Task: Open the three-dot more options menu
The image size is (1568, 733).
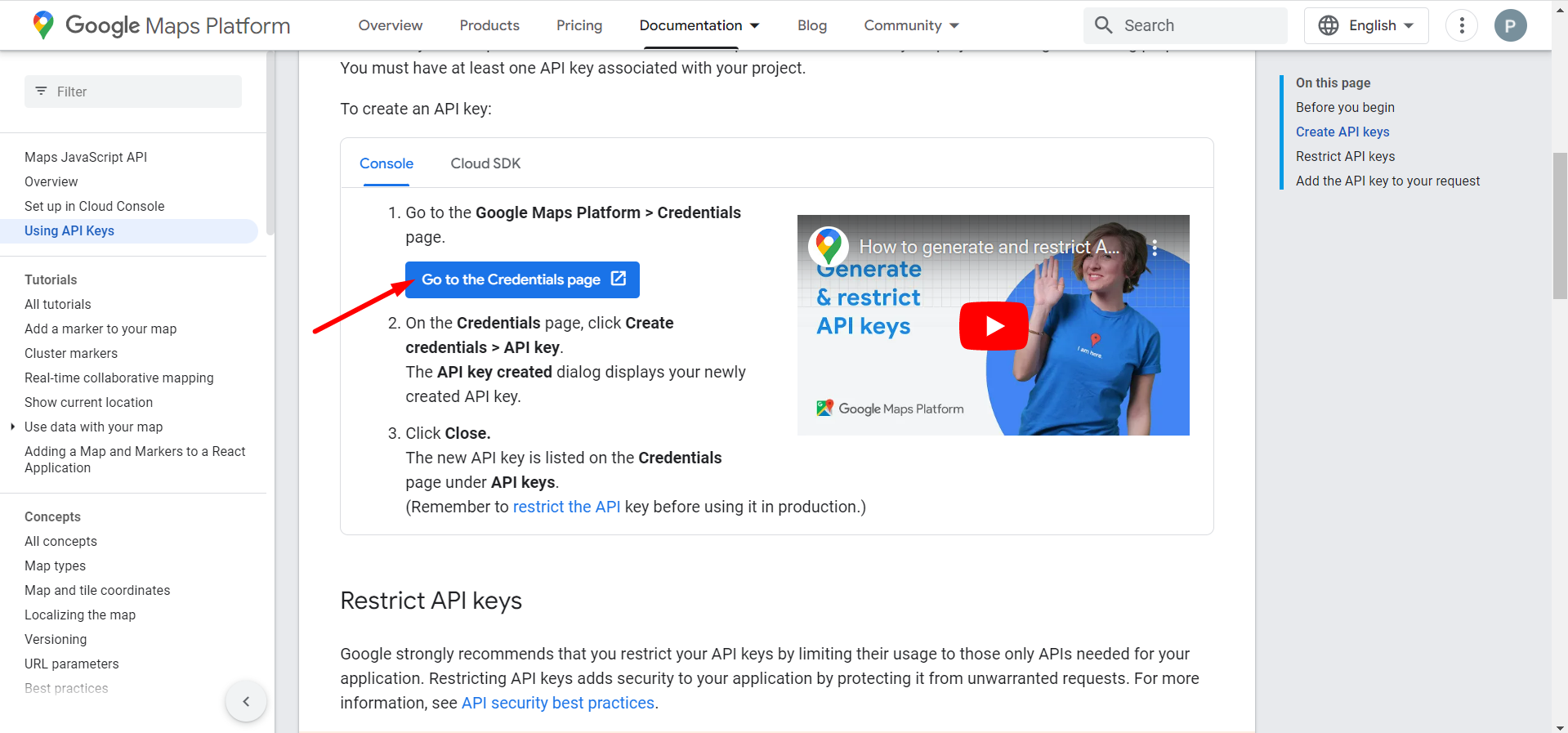Action: tap(1462, 25)
